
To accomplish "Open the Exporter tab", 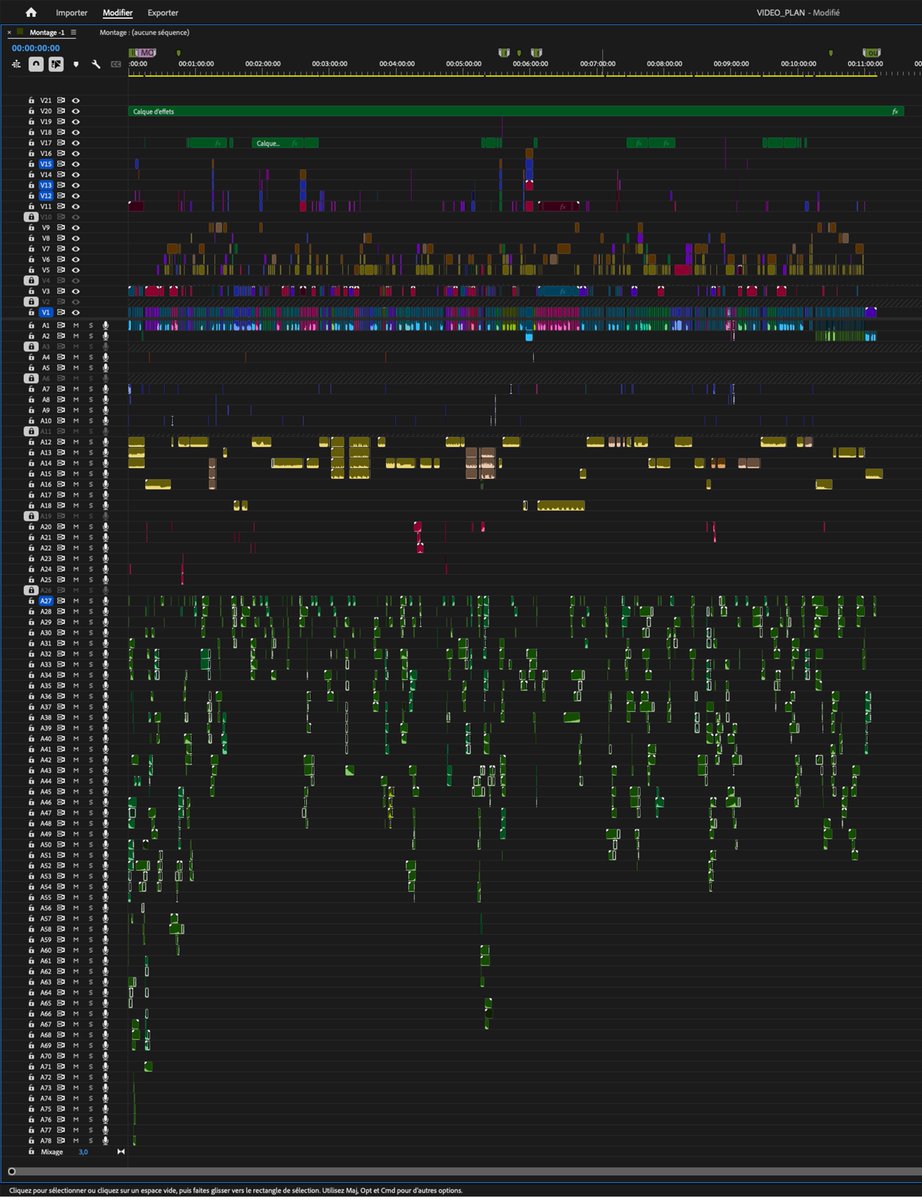I will click(x=163, y=13).
